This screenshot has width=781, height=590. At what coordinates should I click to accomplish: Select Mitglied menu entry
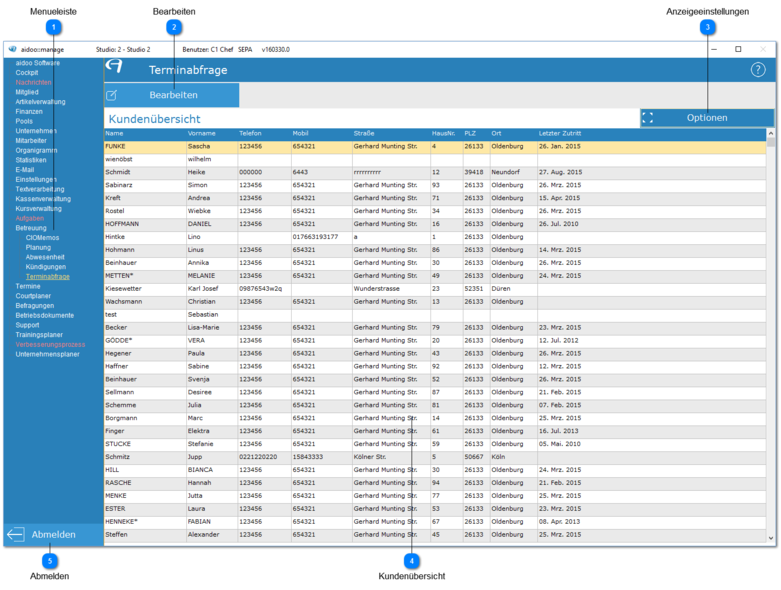(27, 92)
